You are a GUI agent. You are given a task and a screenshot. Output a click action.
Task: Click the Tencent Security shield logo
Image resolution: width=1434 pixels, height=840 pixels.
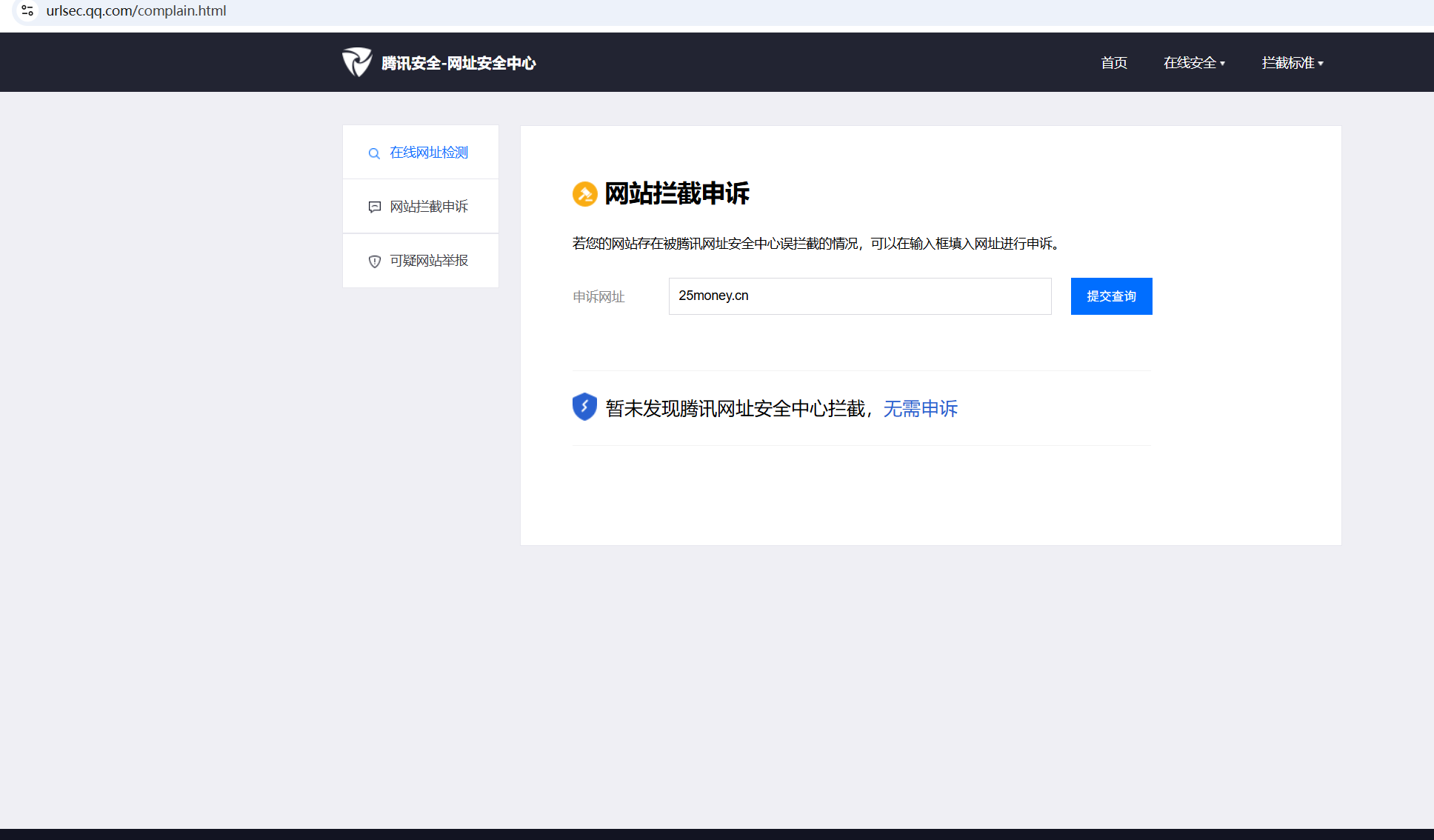coord(356,62)
